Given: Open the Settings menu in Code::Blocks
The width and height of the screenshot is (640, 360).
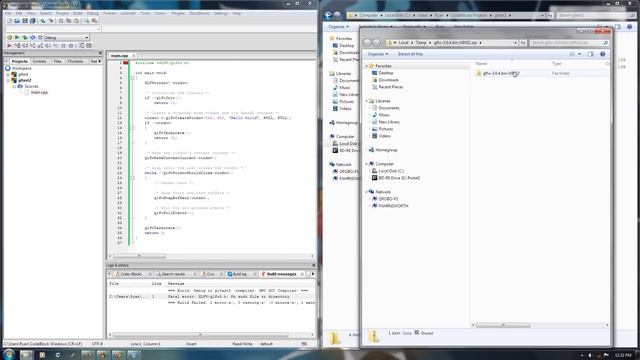Looking at the screenshot, I should 221,13.
